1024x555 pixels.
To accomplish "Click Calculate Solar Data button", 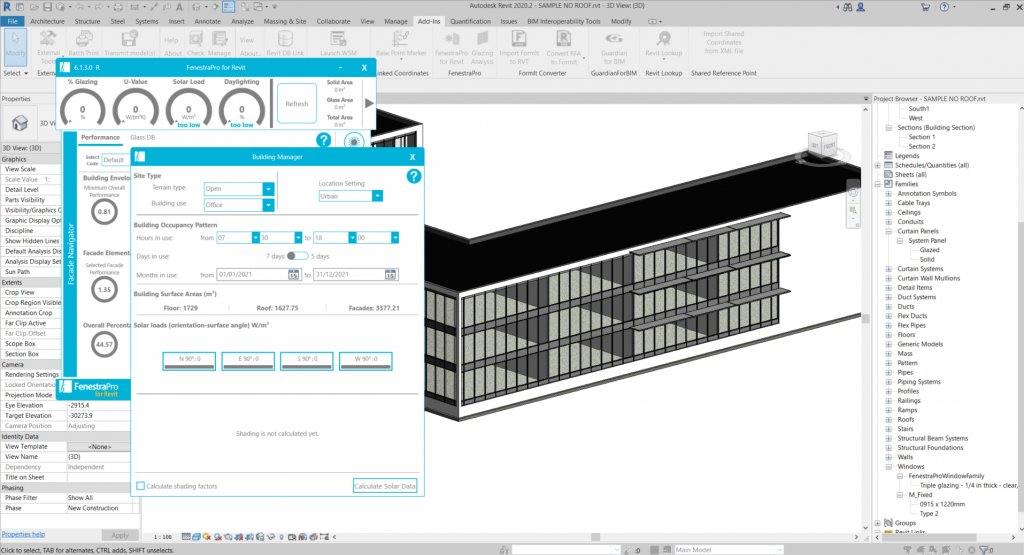I will click(385, 486).
